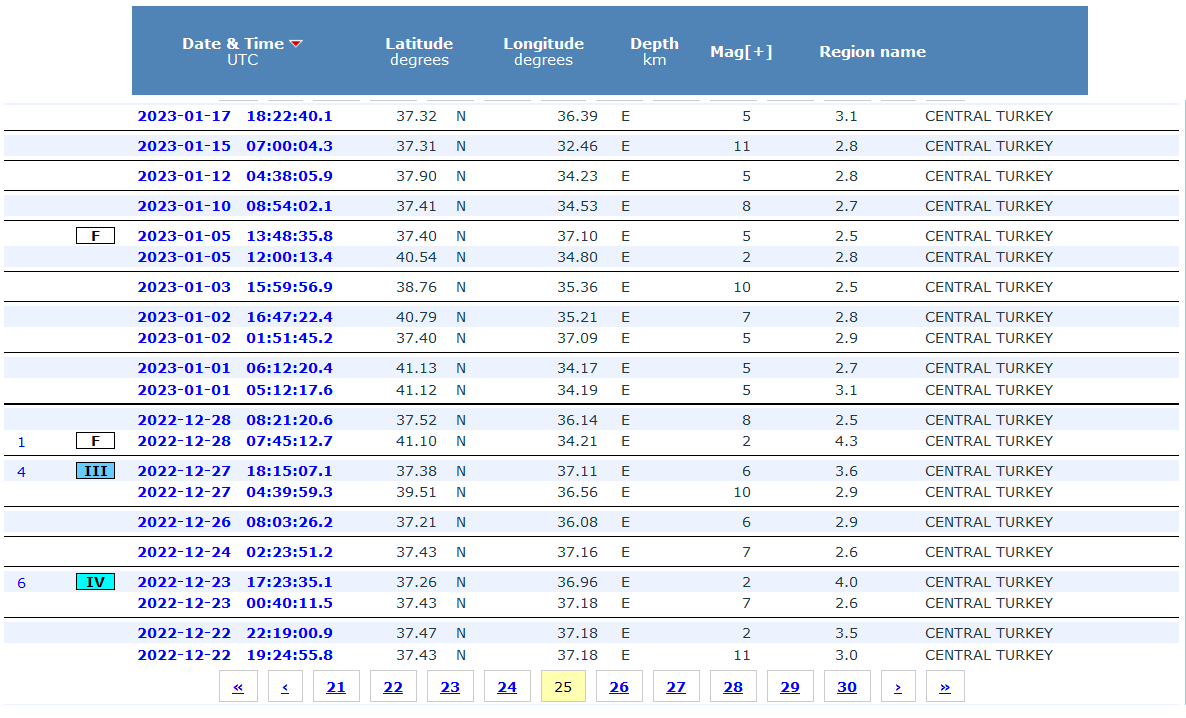Open earthquake 2023-01-12 04:38:05.9
This screenshot has height=718, width=1186.
[x=234, y=176]
